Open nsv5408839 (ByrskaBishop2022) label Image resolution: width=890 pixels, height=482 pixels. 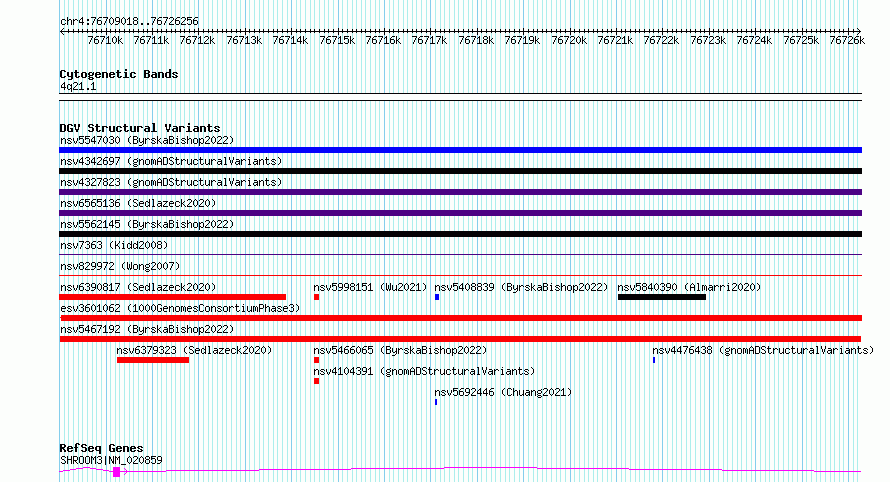521,287
